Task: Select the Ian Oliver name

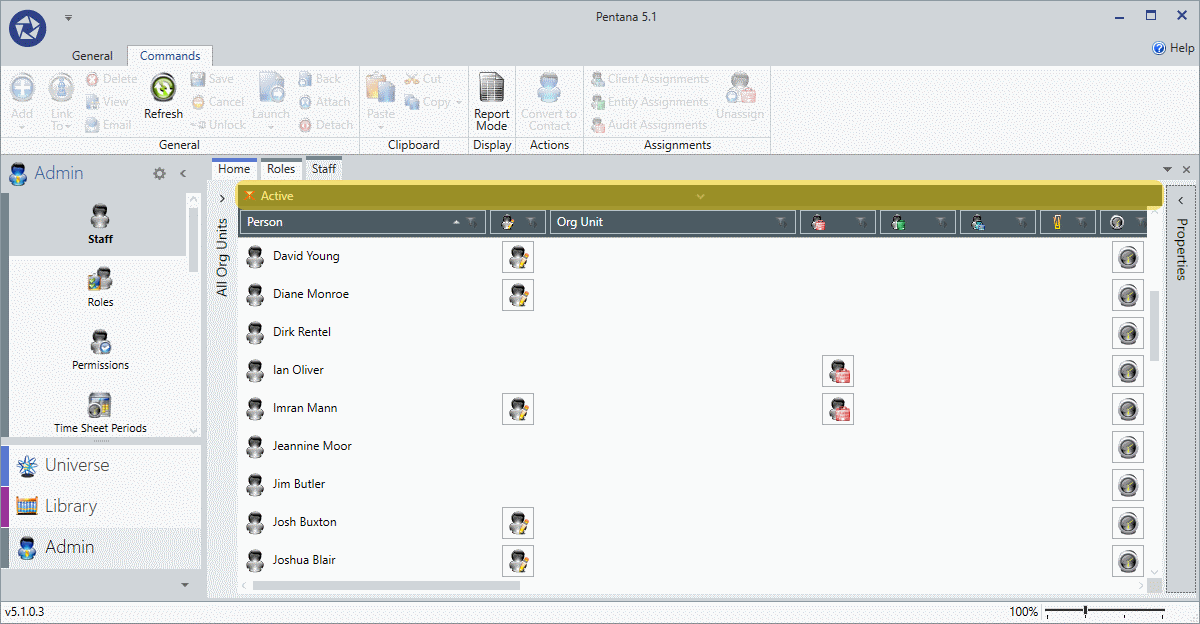Action: [x=298, y=370]
